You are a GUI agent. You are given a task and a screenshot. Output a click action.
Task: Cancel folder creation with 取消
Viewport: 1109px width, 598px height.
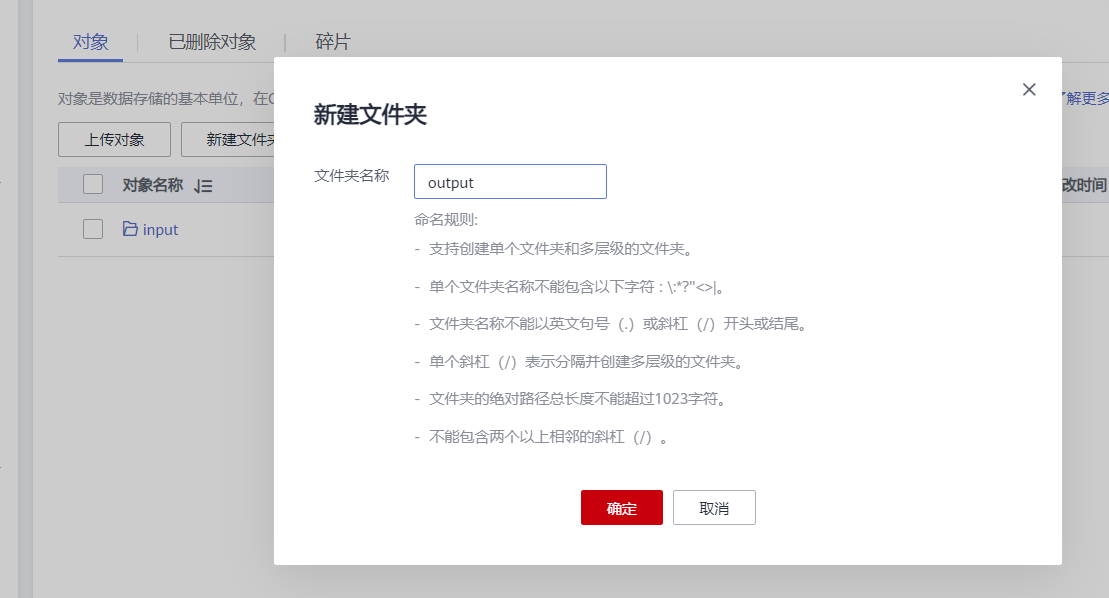714,508
